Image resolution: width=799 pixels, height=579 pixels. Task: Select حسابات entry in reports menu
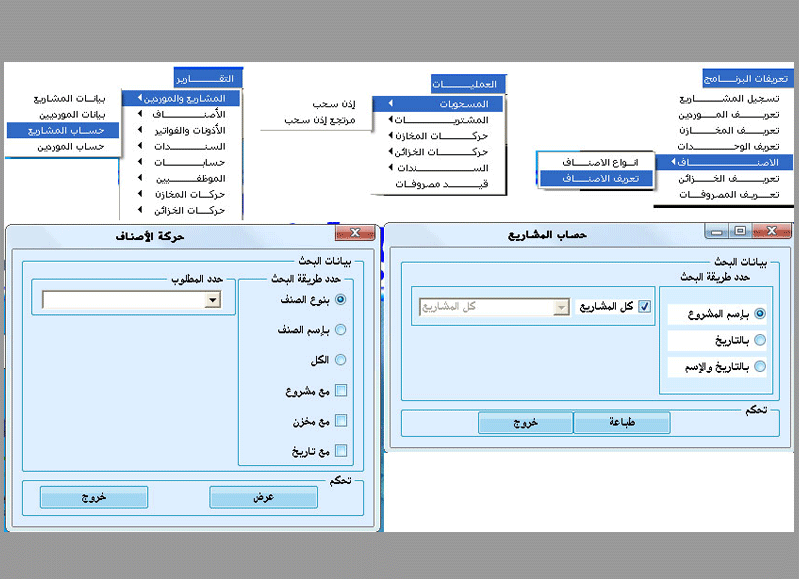(181, 163)
